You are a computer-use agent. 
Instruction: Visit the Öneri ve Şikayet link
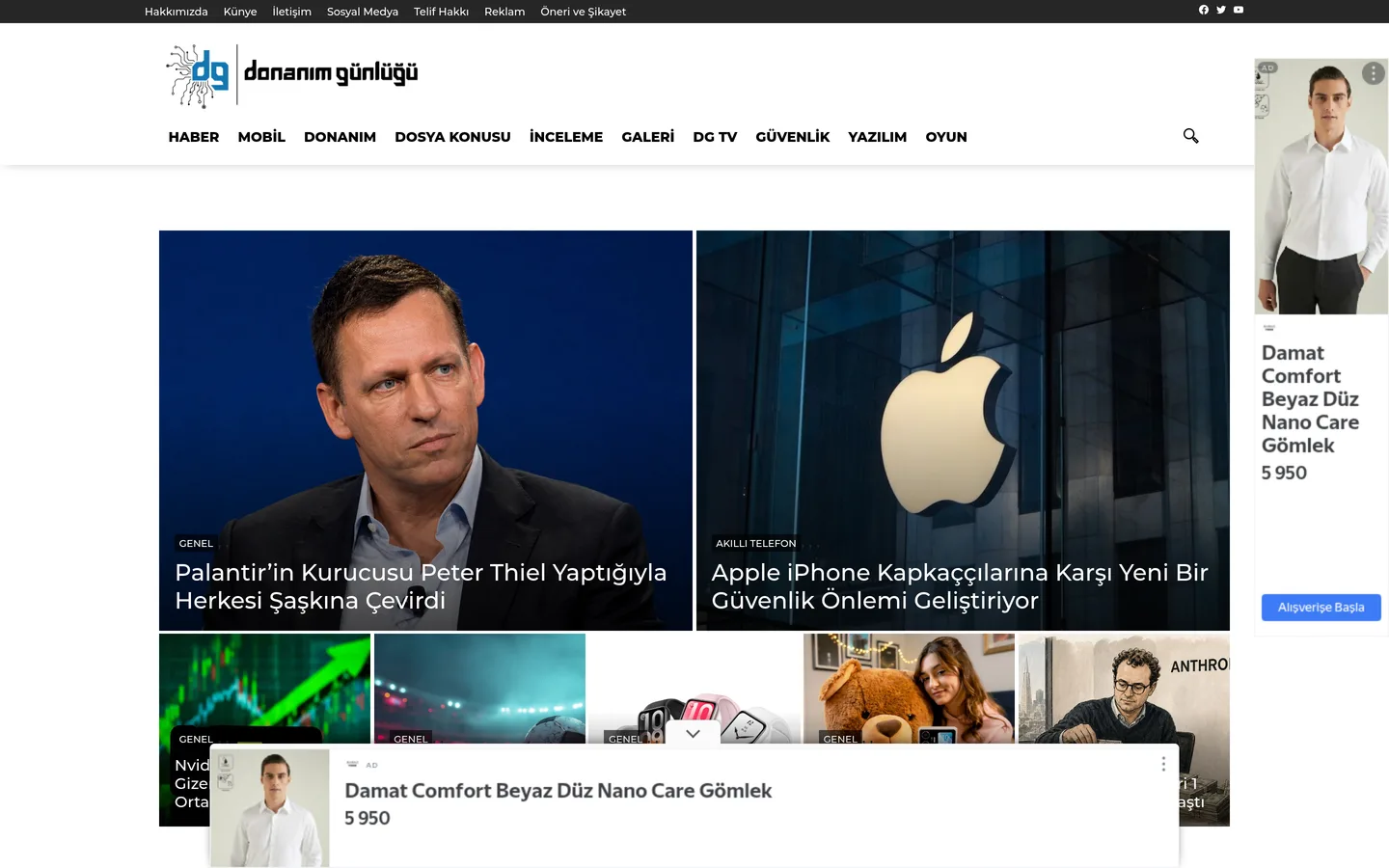tap(584, 12)
